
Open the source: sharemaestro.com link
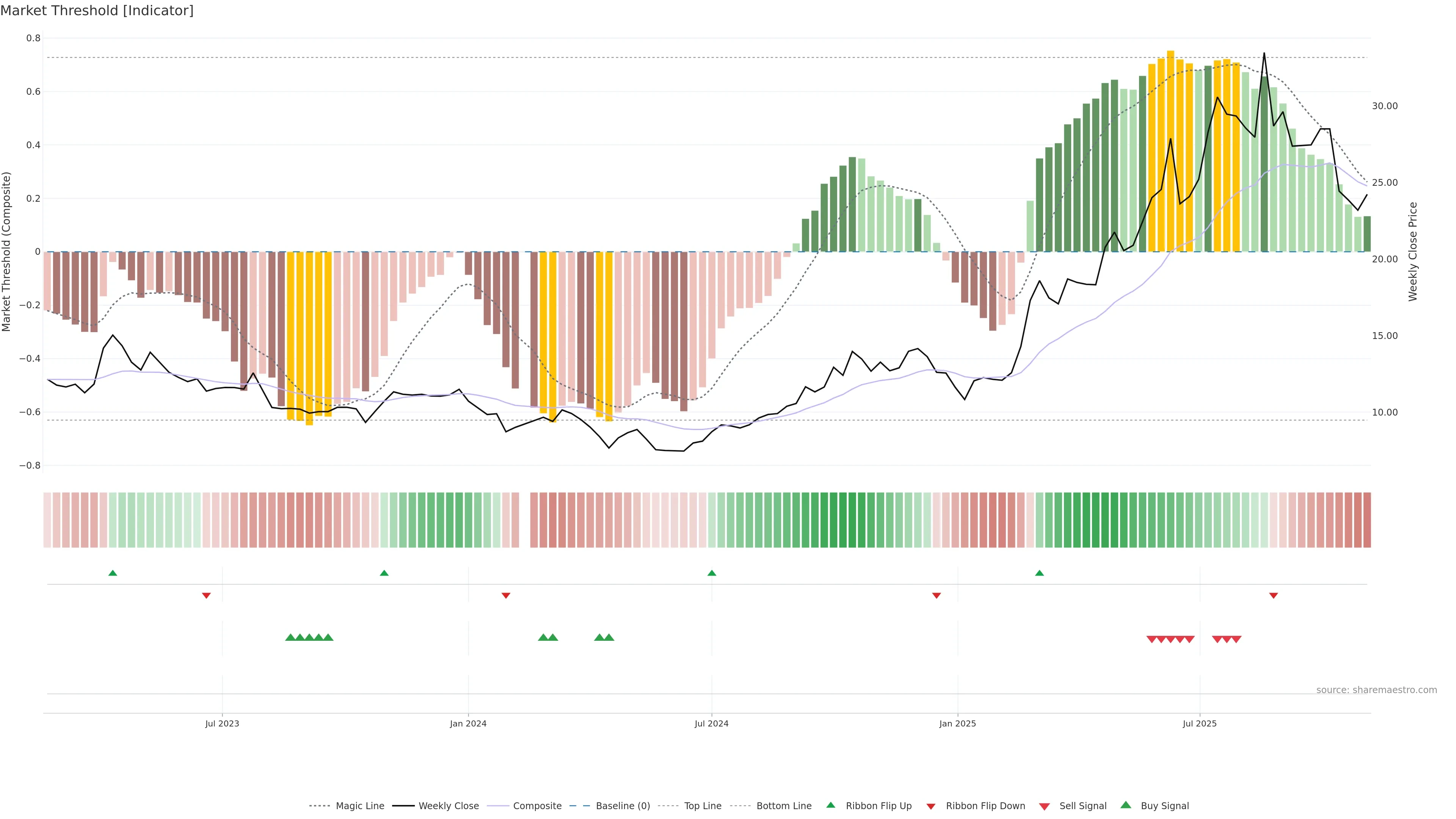(x=1376, y=690)
